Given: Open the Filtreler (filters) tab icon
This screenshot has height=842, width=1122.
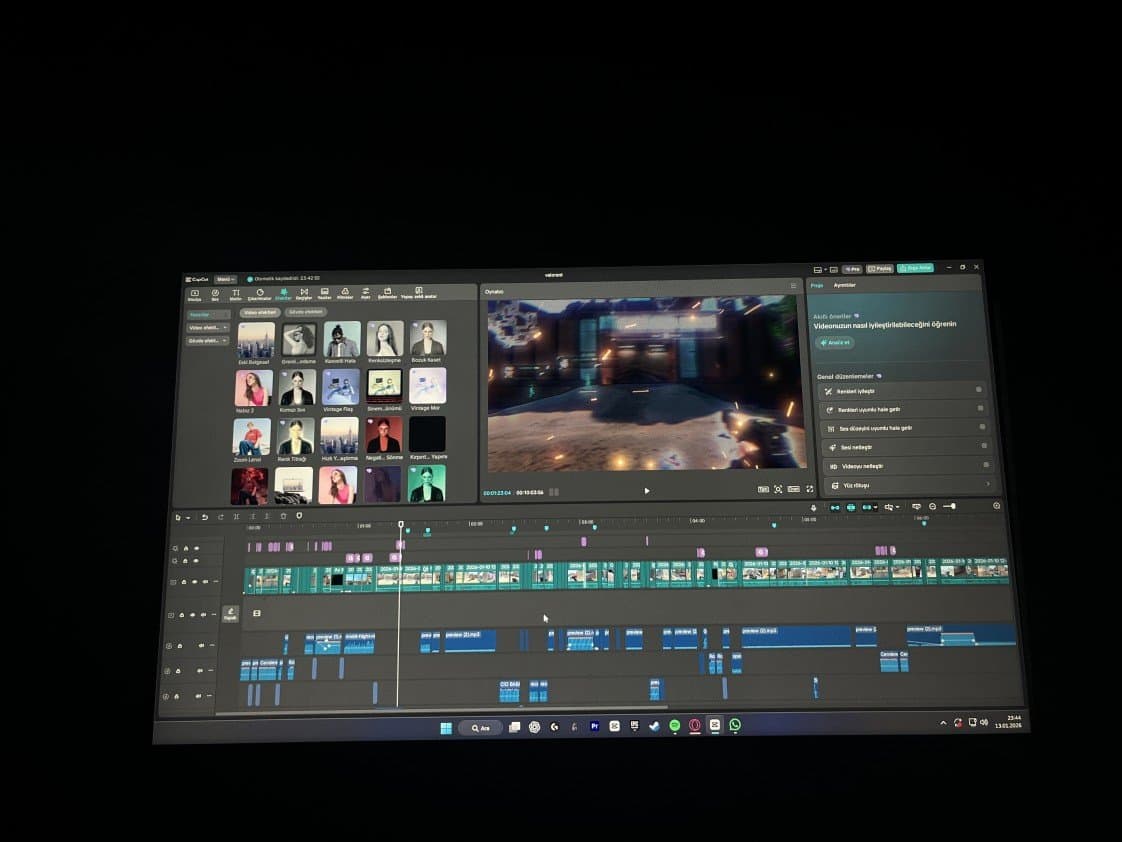Looking at the screenshot, I should pos(345,293).
